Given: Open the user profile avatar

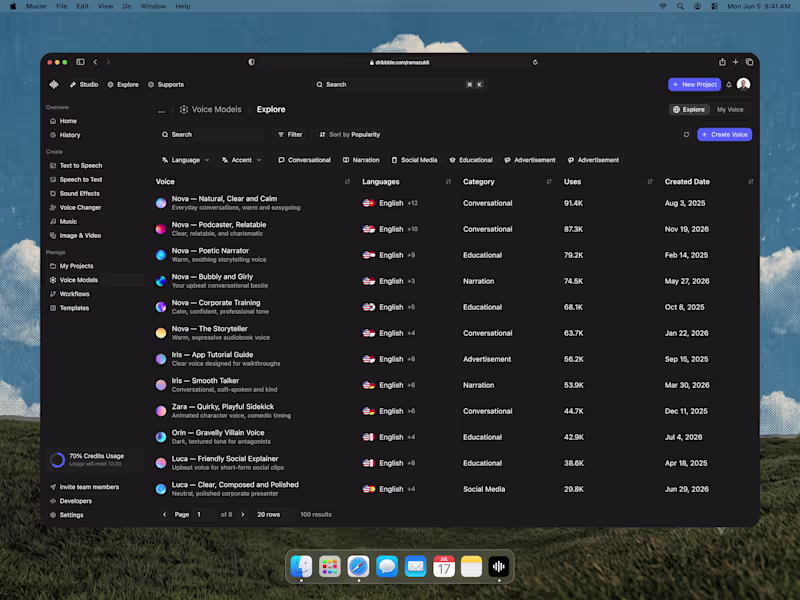Looking at the screenshot, I should coord(743,84).
